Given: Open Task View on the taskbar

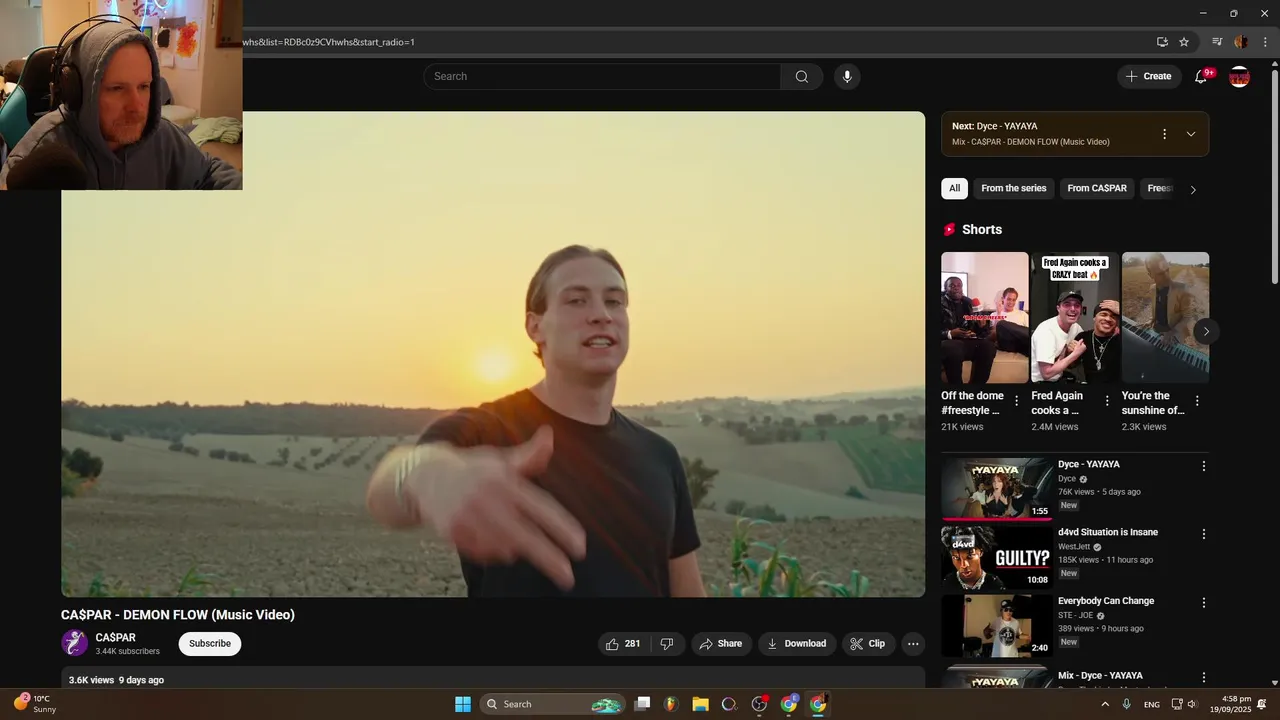Looking at the screenshot, I should (x=643, y=704).
